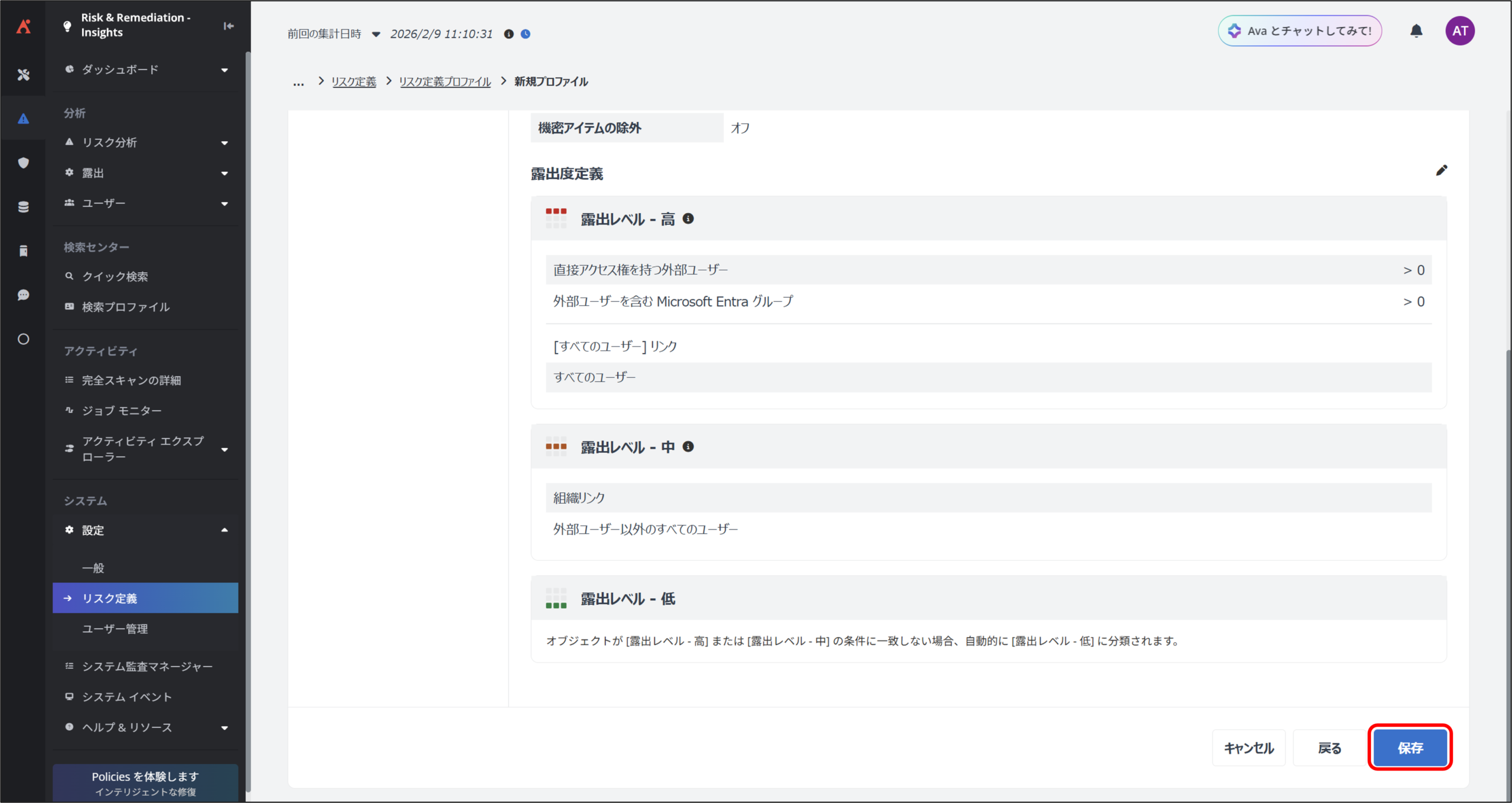Open クイック検索 in the sidebar
Viewport: 1512px width, 803px height.
[x=115, y=276]
